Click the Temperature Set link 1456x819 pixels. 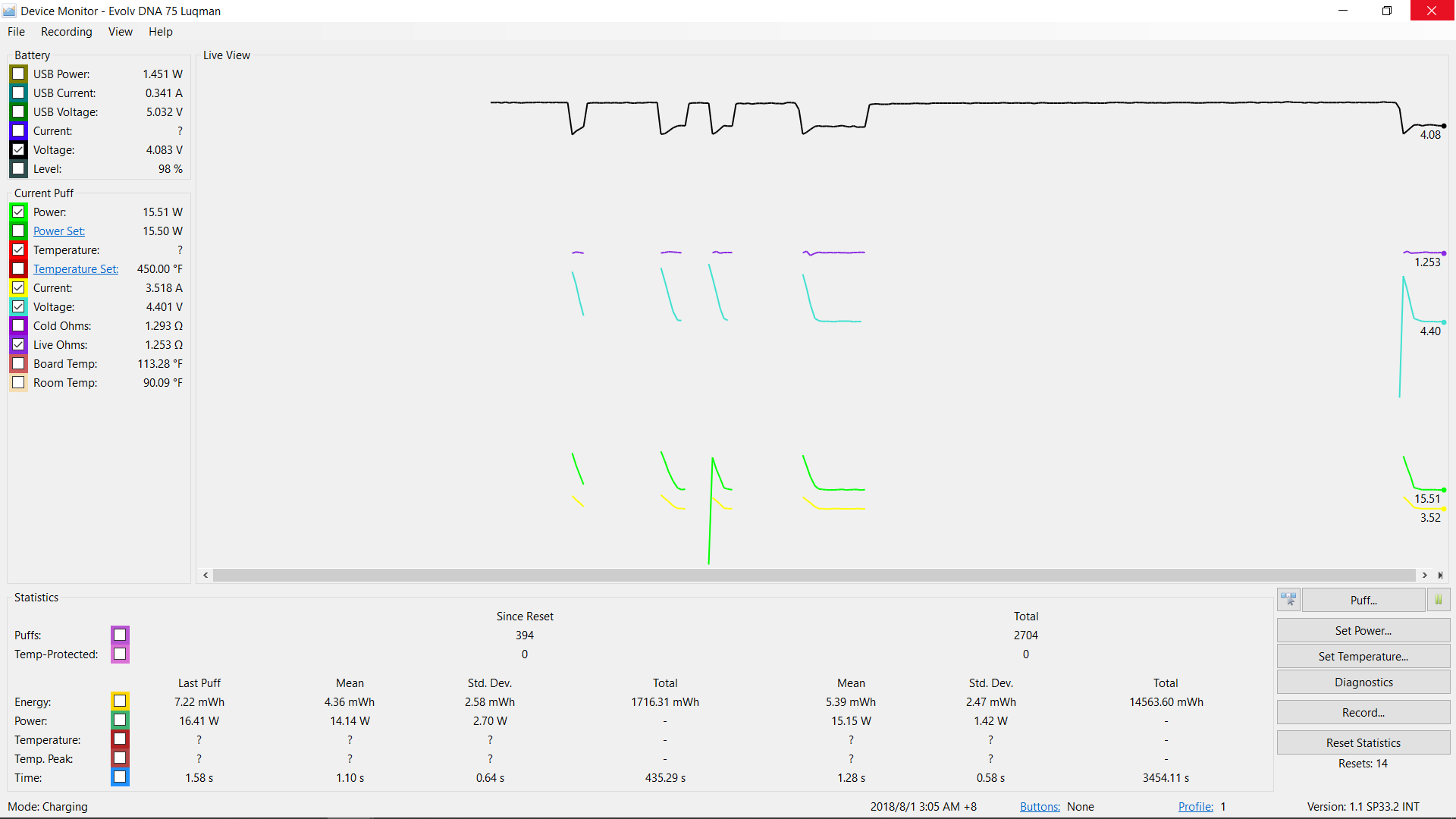point(75,269)
